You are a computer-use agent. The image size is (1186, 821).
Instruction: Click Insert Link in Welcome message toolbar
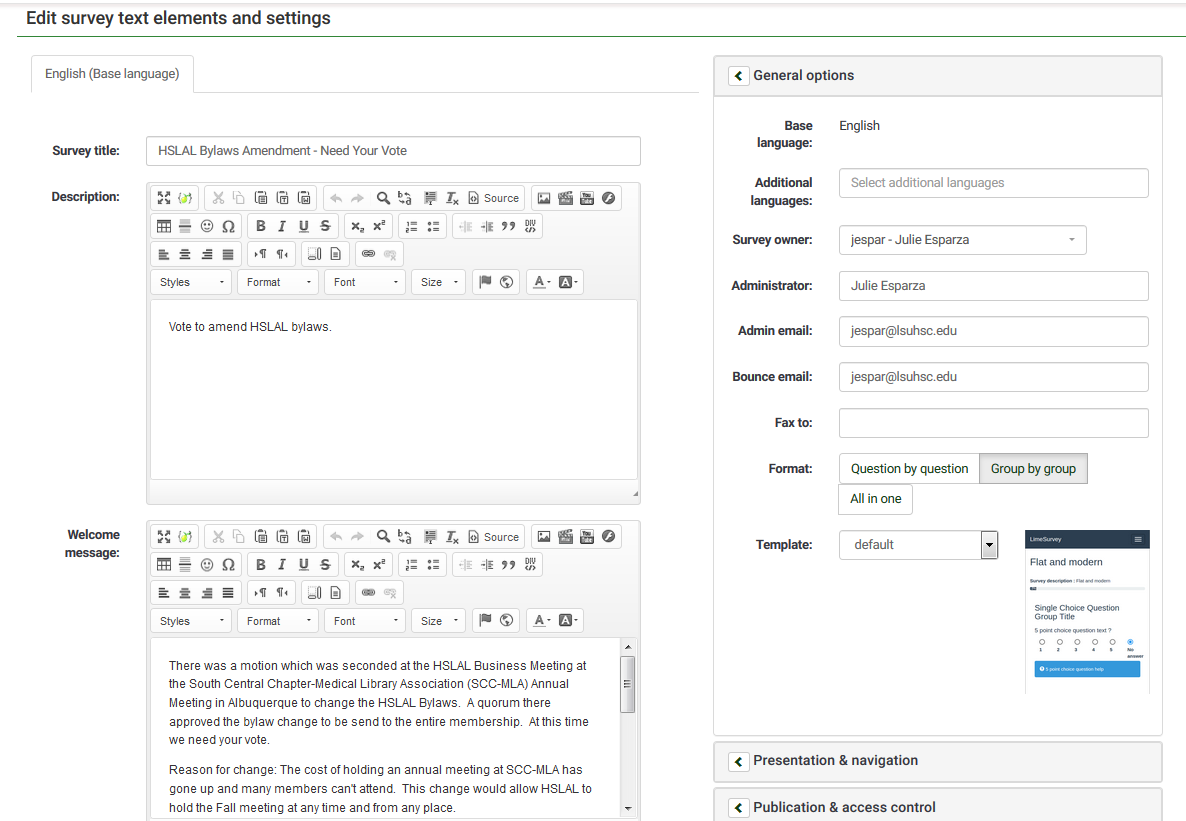[x=368, y=593]
